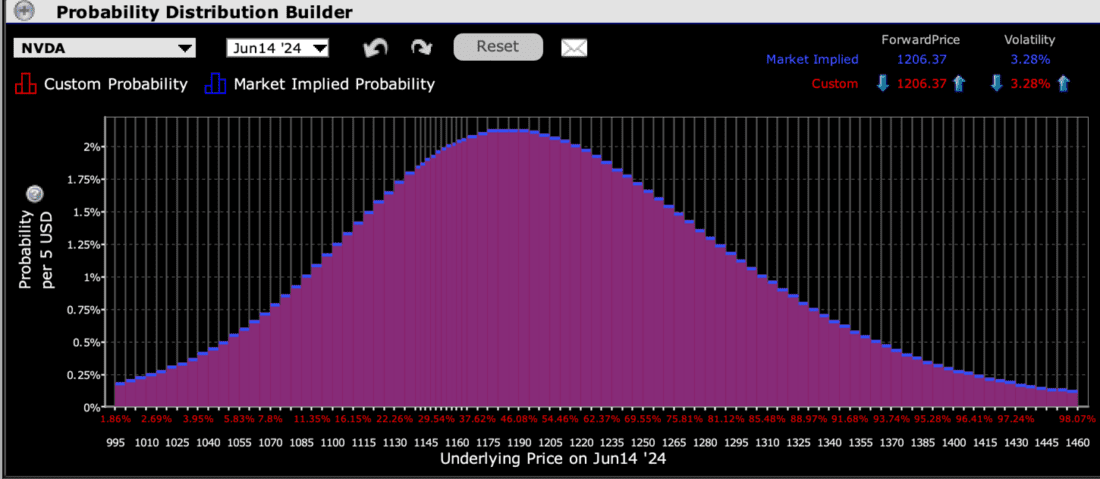
Task: Click the 22.26% cumulative probability label
Action: pyautogui.click(x=395, y=419)
